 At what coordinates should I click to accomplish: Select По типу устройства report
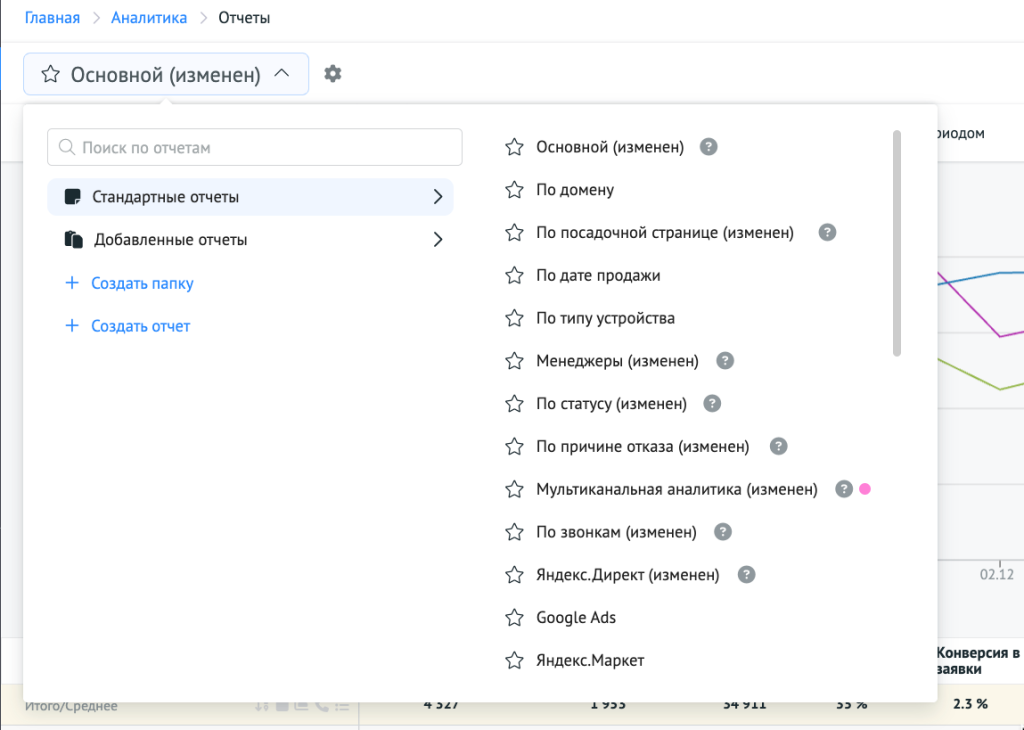pos(605,318)
